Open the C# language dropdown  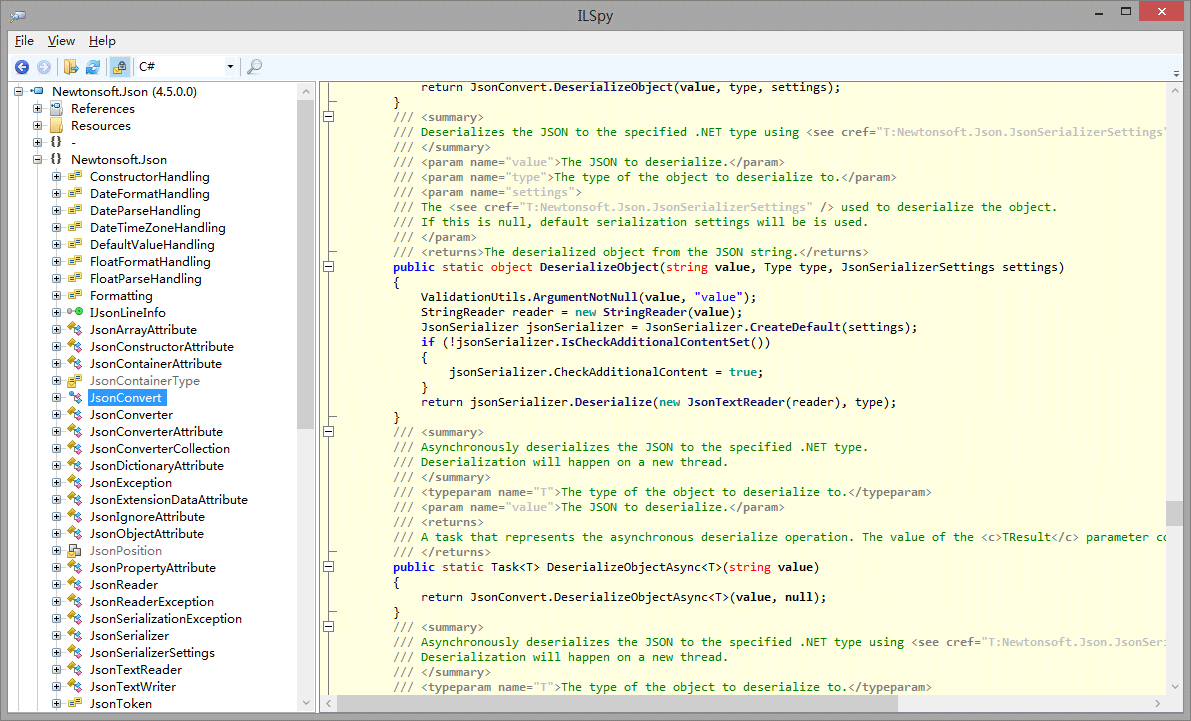230,67
